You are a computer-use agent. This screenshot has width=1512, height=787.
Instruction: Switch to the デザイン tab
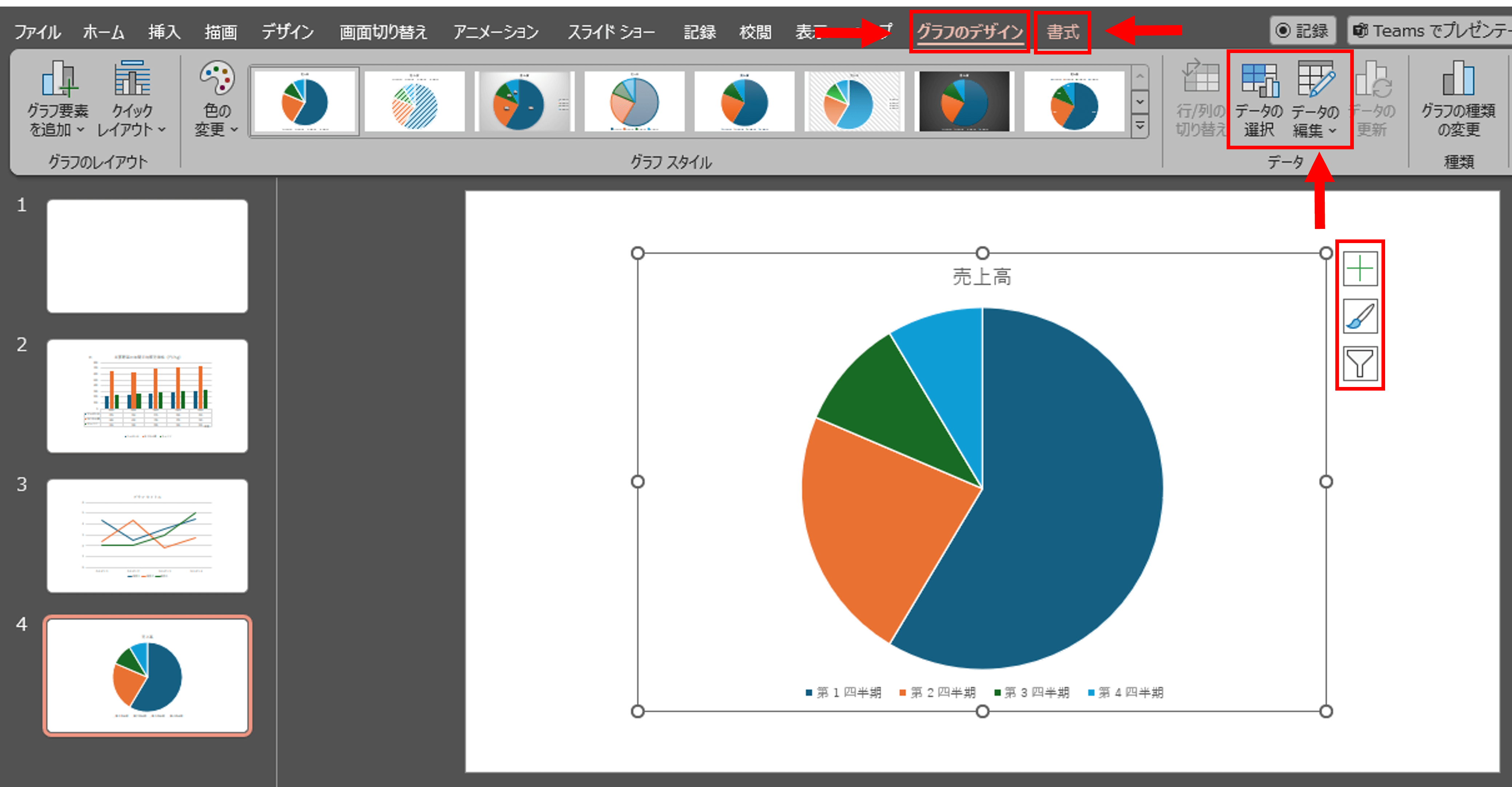288,32
